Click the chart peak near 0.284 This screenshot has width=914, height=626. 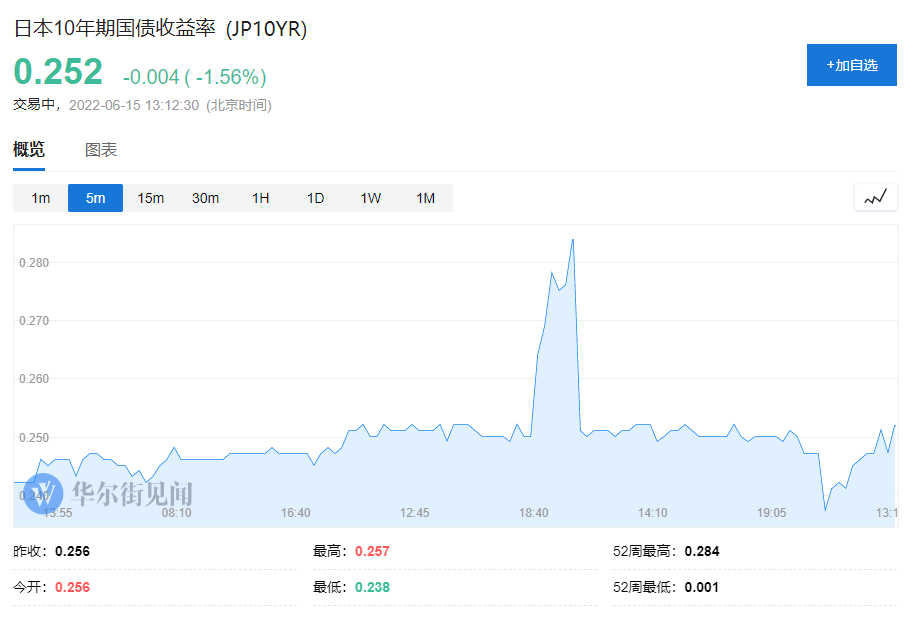(572, 239)
